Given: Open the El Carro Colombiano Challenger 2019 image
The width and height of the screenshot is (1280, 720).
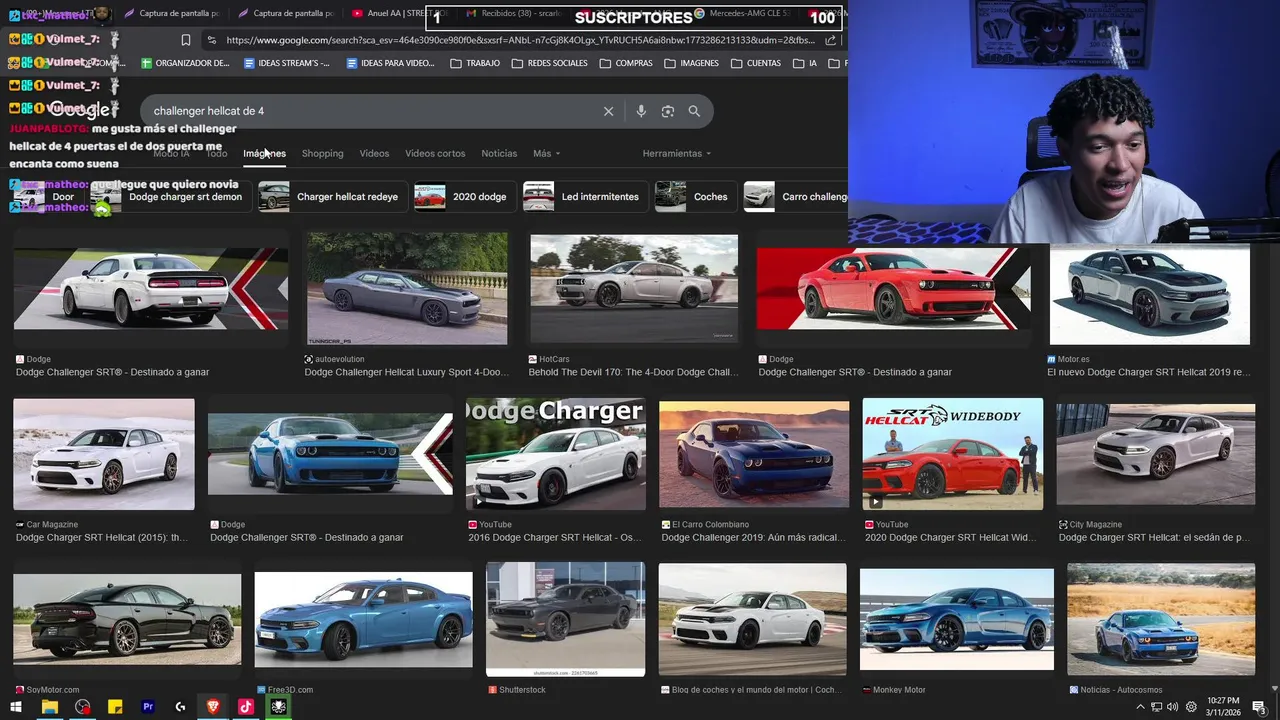Looking at the screenshot, I should click(754, 455).
